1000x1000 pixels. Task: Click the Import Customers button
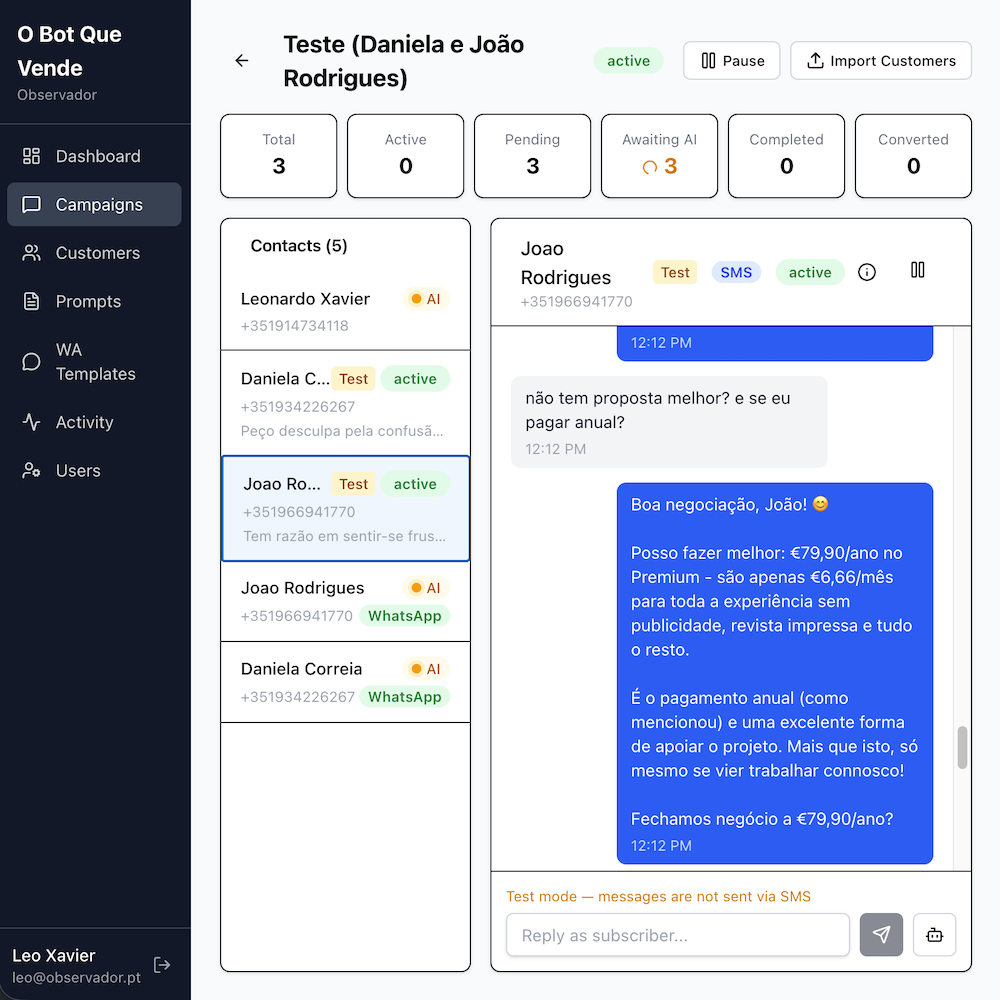coord(881,61)
